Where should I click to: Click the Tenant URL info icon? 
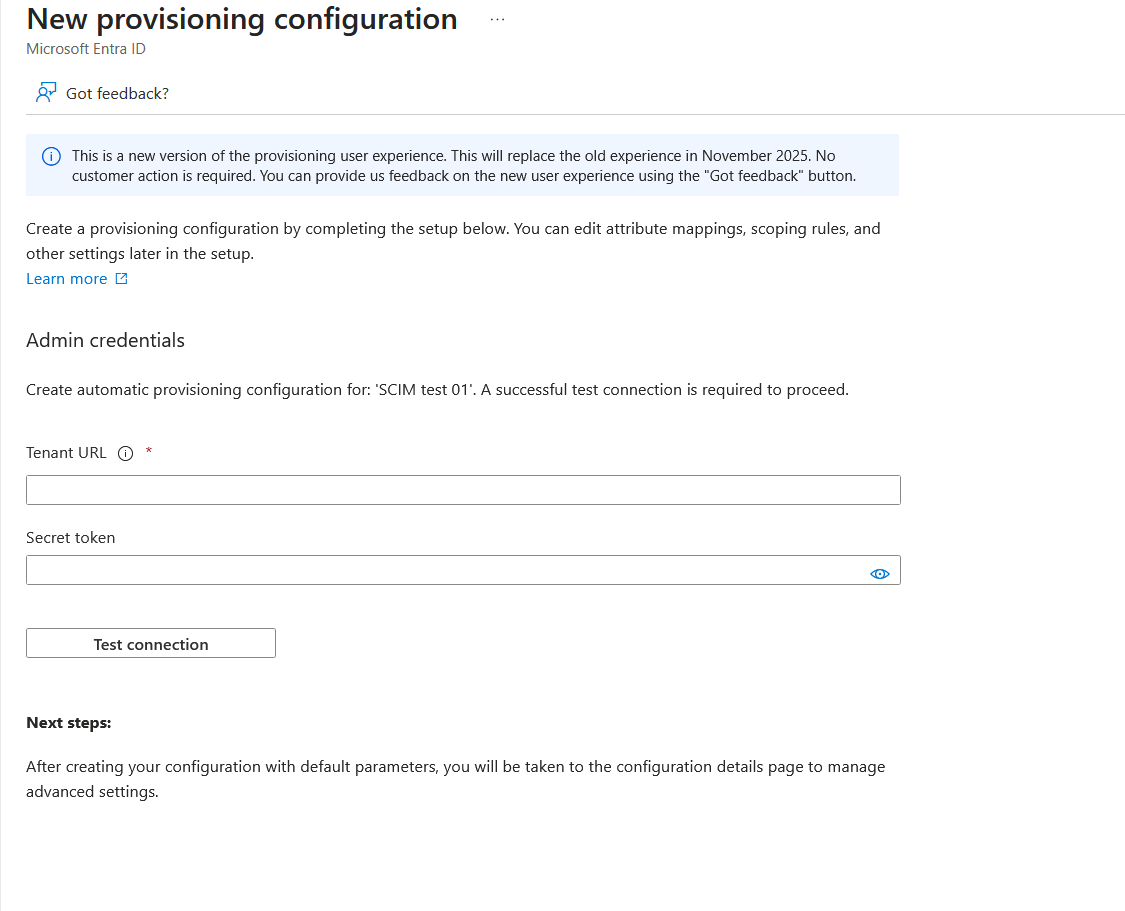click(x=126, y=453)
